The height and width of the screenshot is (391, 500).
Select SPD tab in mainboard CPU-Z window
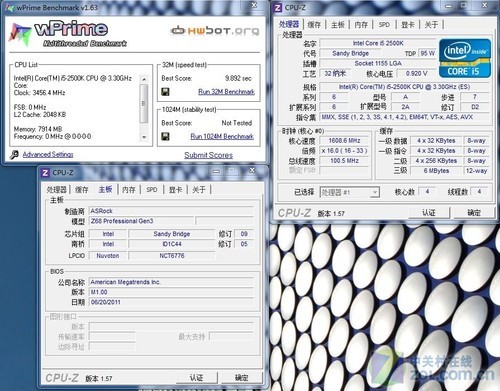(x=152, y=190)
